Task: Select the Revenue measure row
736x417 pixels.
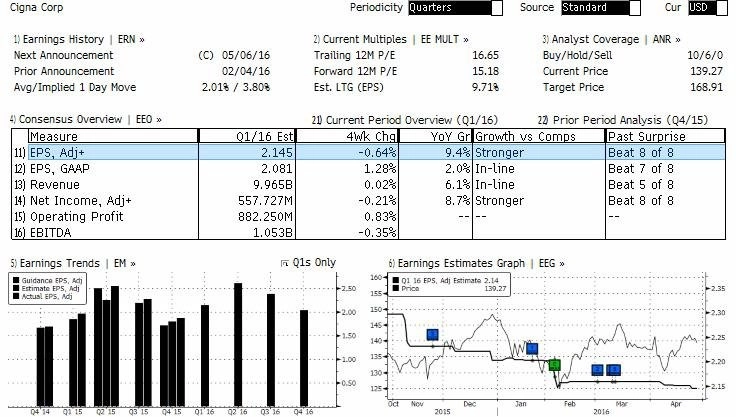Action: pos(368,185)
